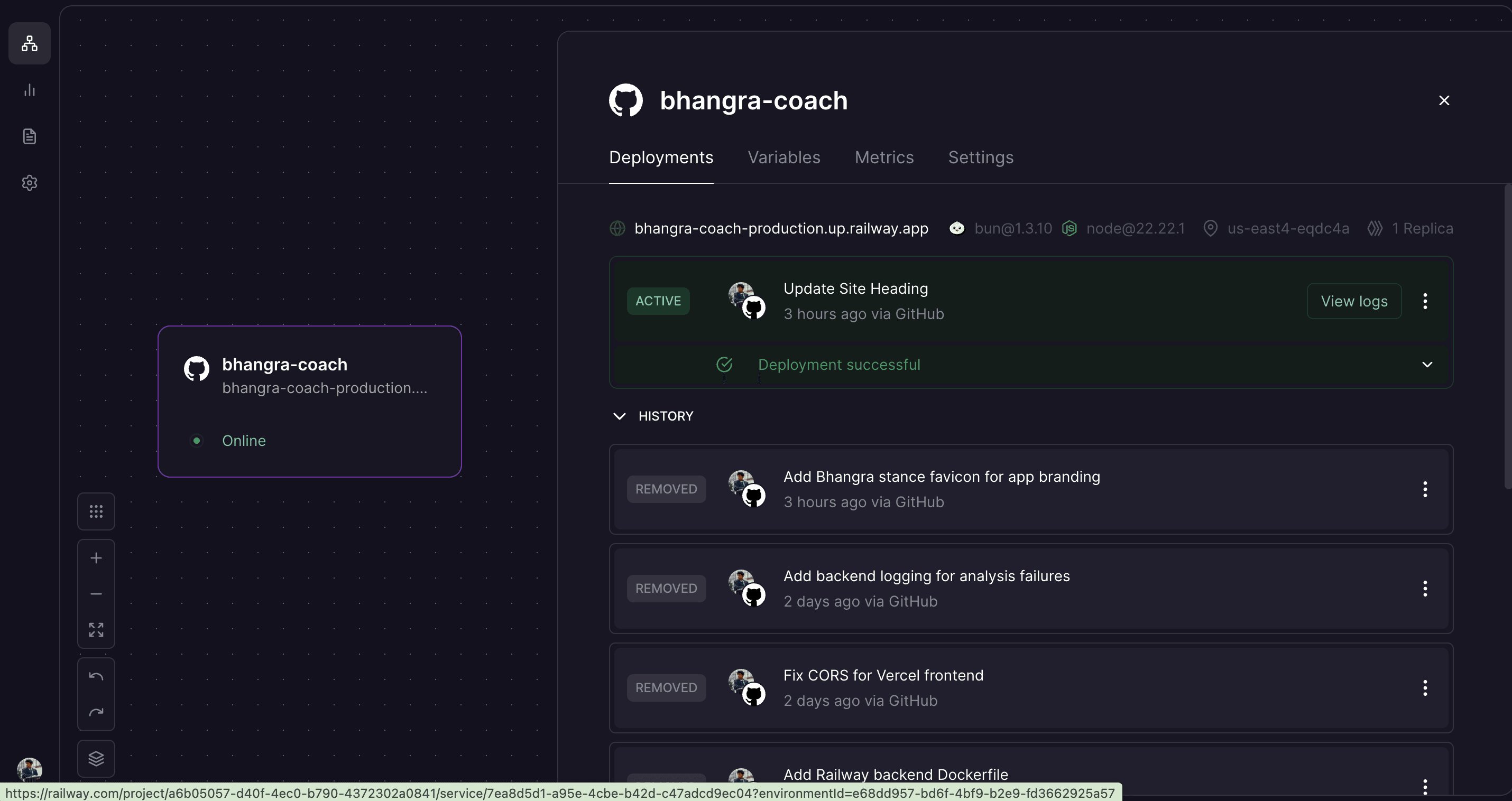Click Add Bhangra stance favicon deployment title

pos(942,477)
